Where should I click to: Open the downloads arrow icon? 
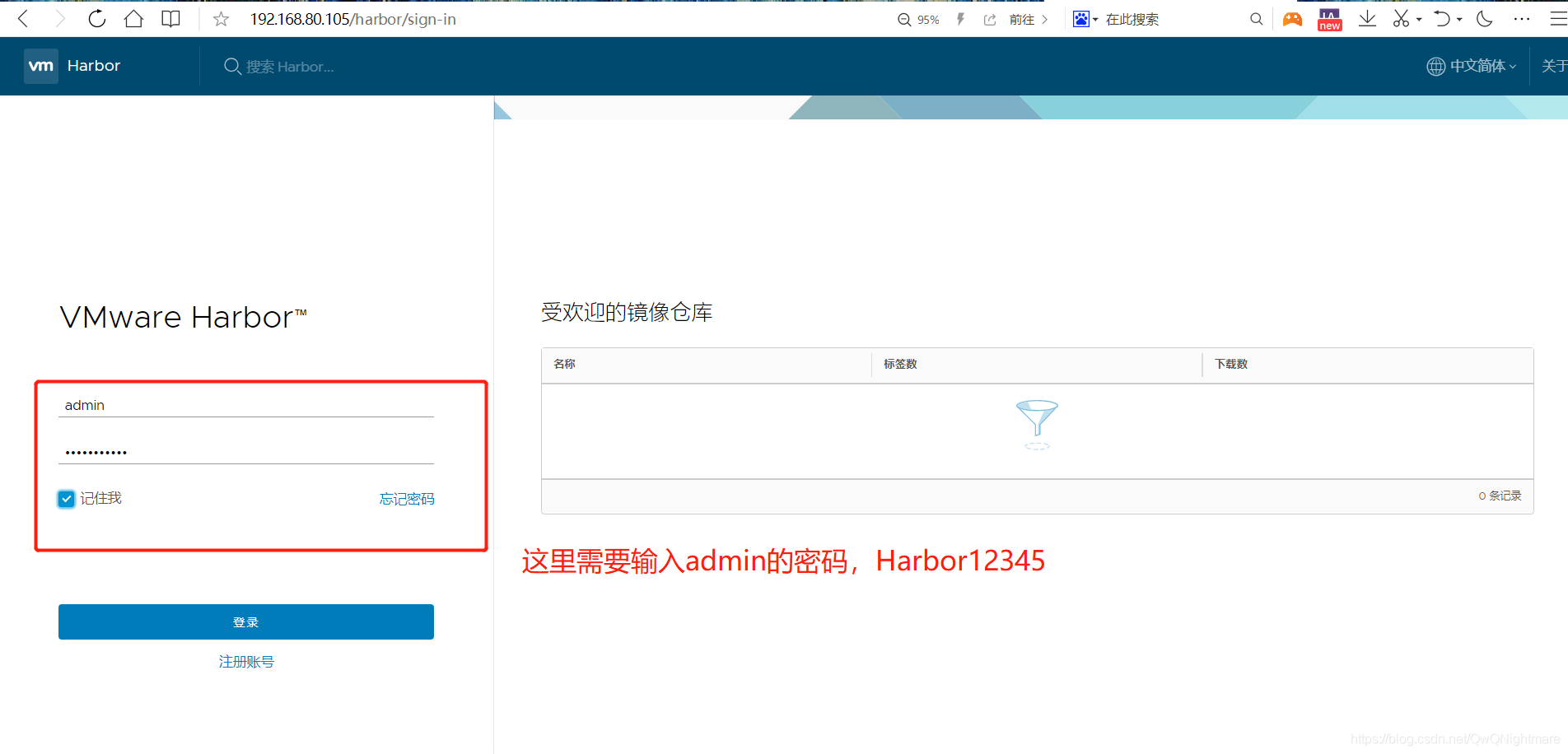(x=1367, y=19)
